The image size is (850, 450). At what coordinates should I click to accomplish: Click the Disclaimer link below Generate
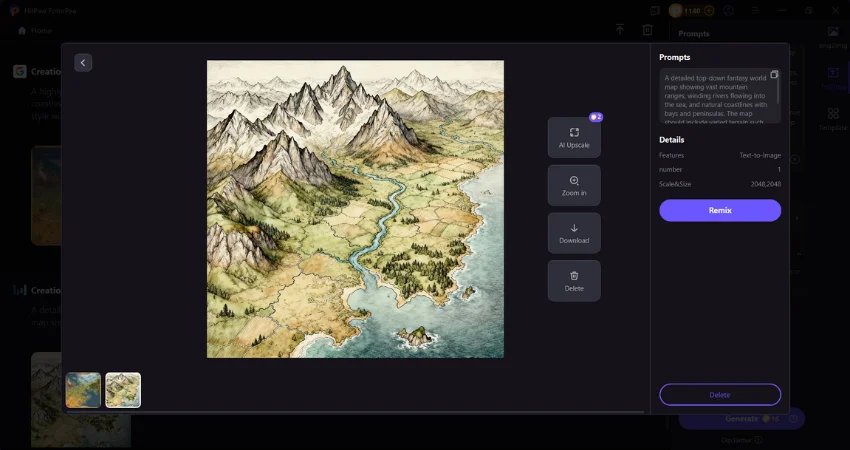click(742, 440)
